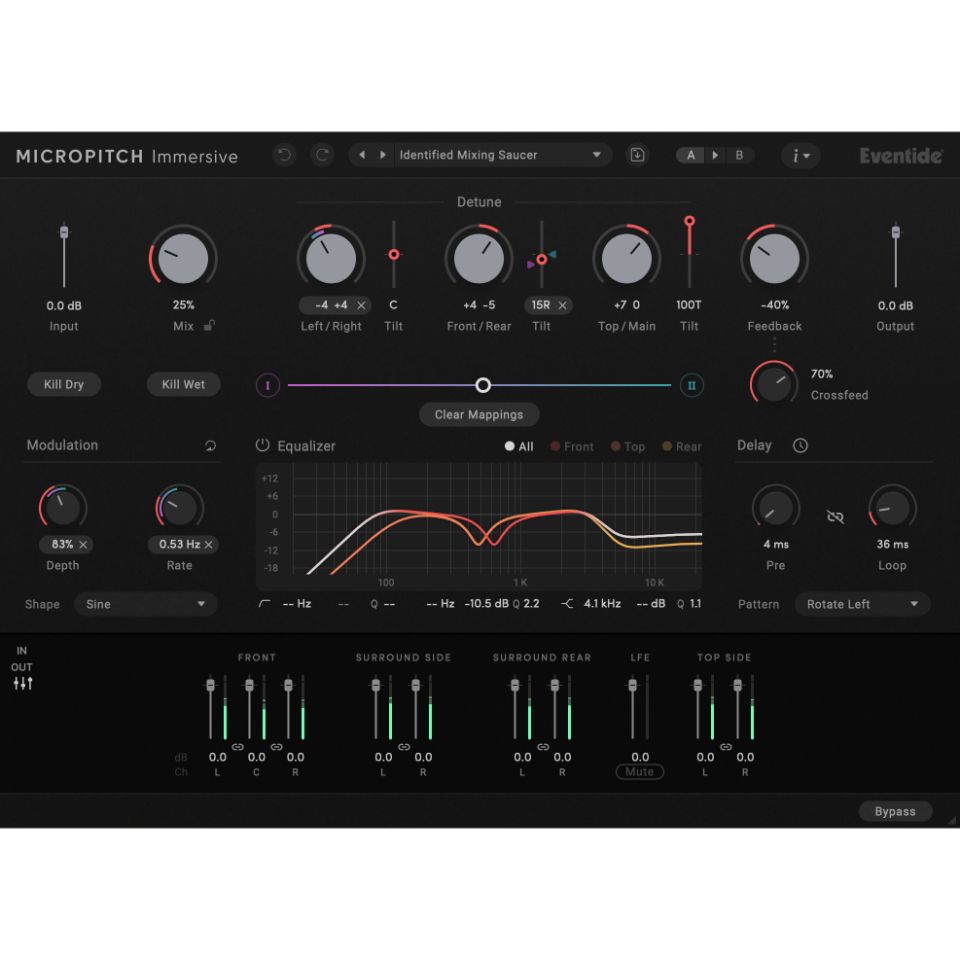Switch to preset slot B
Image resolution: width=960 pixels, height=960 pixels.
pyautogui.click(x=739, y=155)
